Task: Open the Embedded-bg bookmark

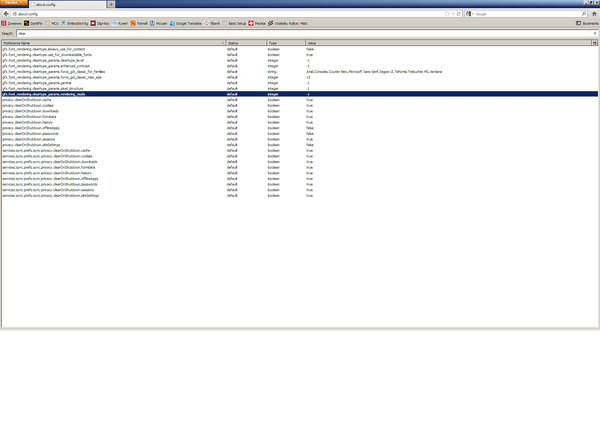Action: 75,23
